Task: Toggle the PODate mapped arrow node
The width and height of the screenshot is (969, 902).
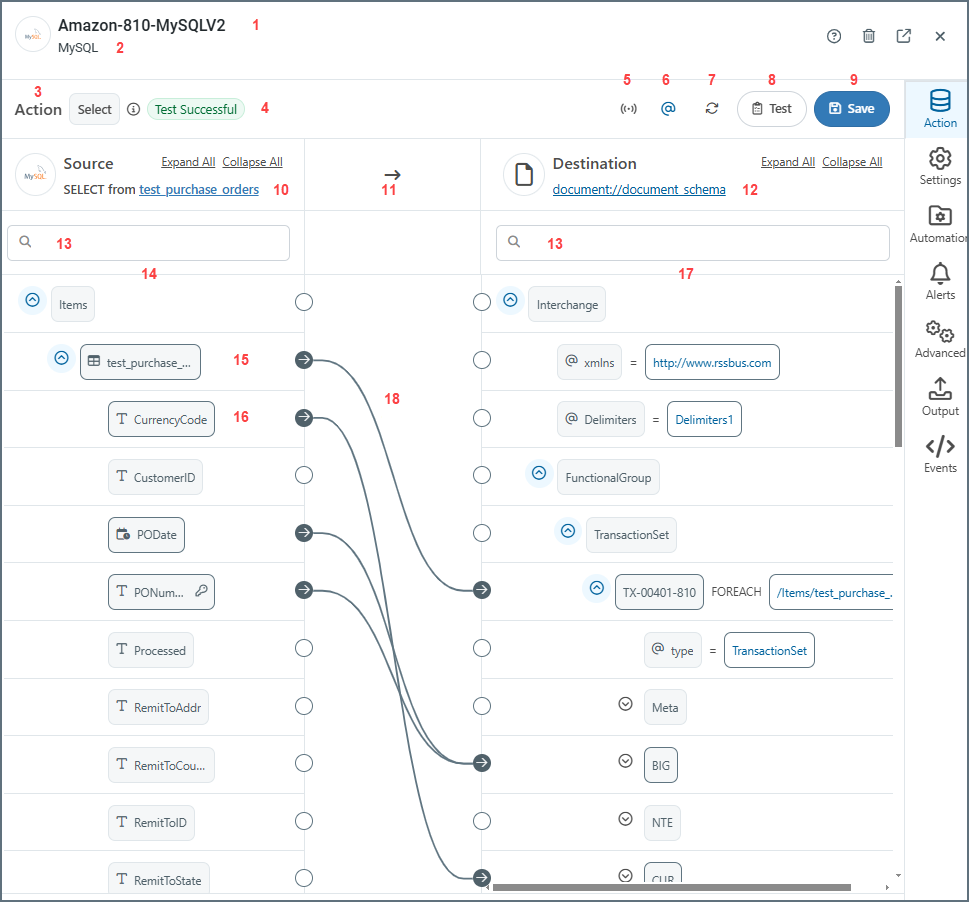Action: 304,534
